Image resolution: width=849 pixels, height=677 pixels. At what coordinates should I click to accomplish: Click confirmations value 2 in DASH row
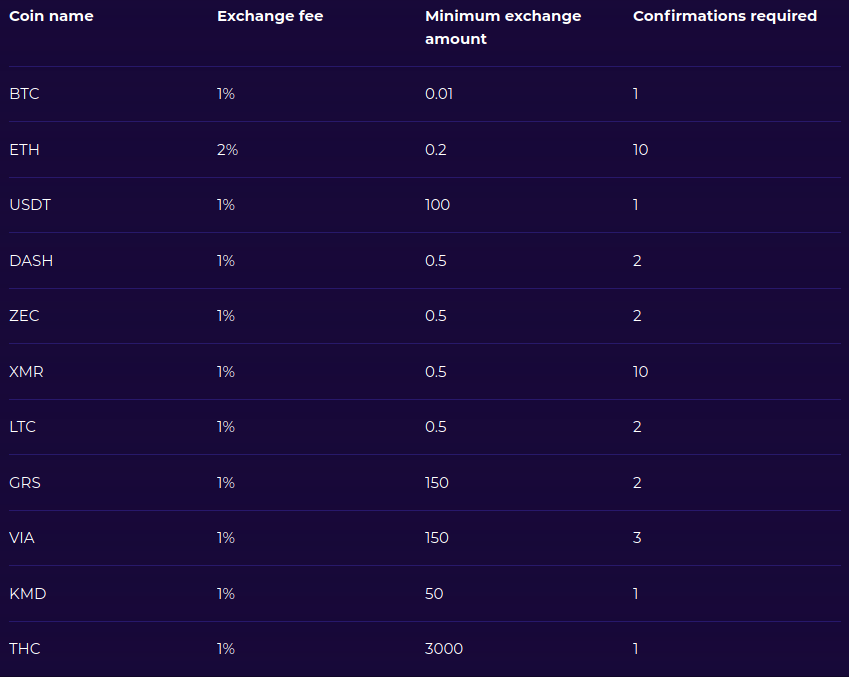pyautogui.click(x=637, y=261)
